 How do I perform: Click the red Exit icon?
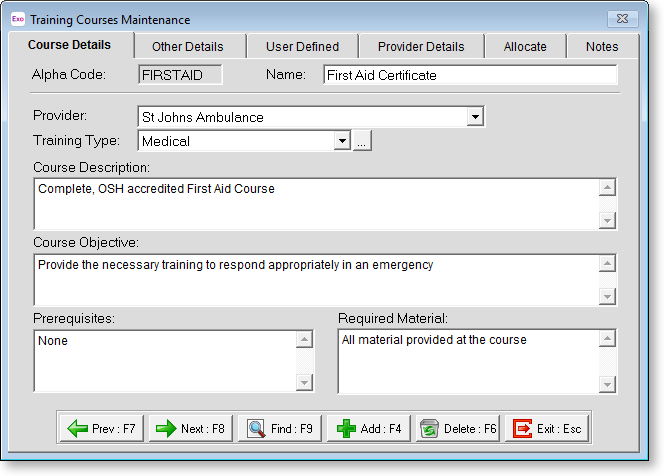(522, 429)
